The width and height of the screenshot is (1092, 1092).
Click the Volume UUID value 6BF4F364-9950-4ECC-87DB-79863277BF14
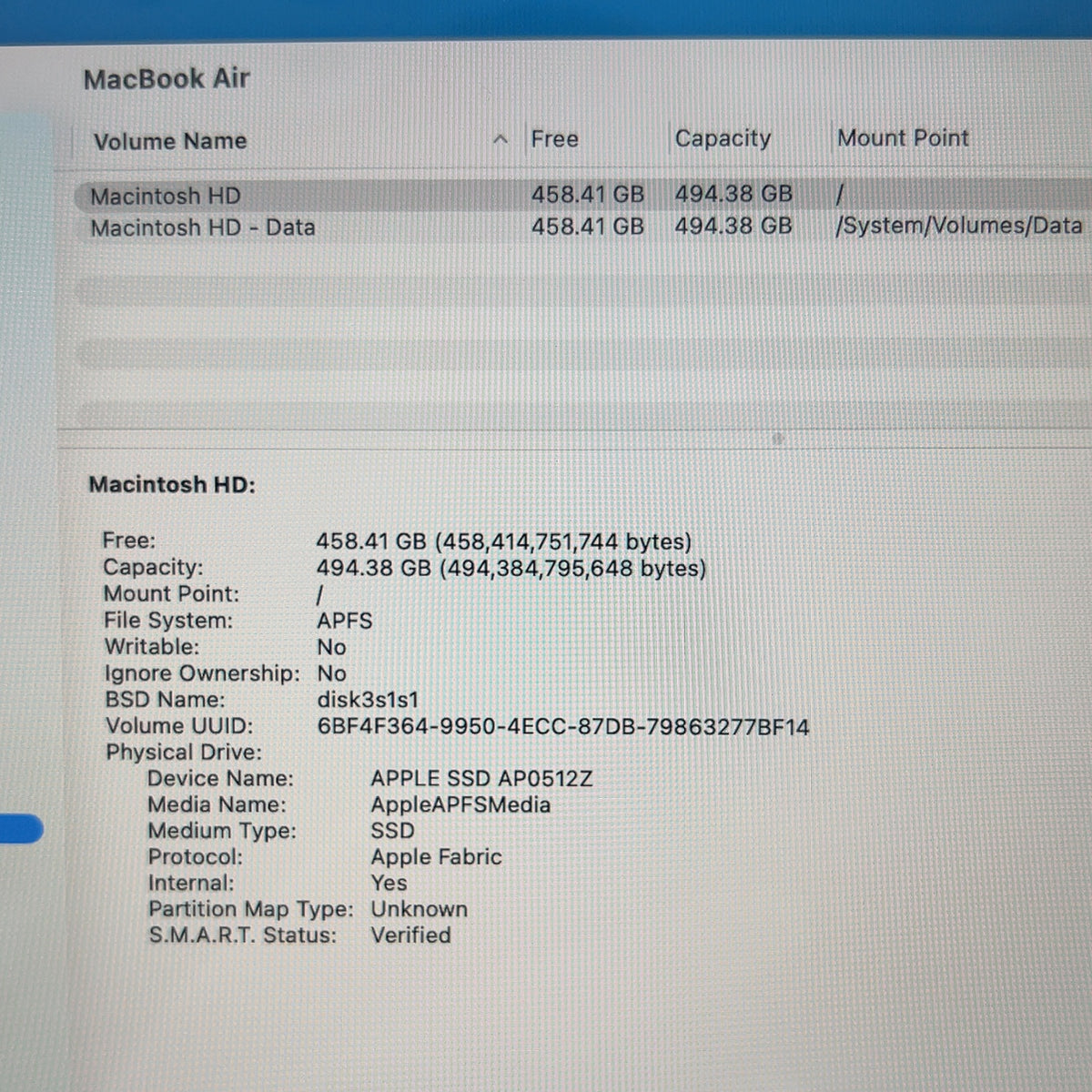[x=562, y=727]
